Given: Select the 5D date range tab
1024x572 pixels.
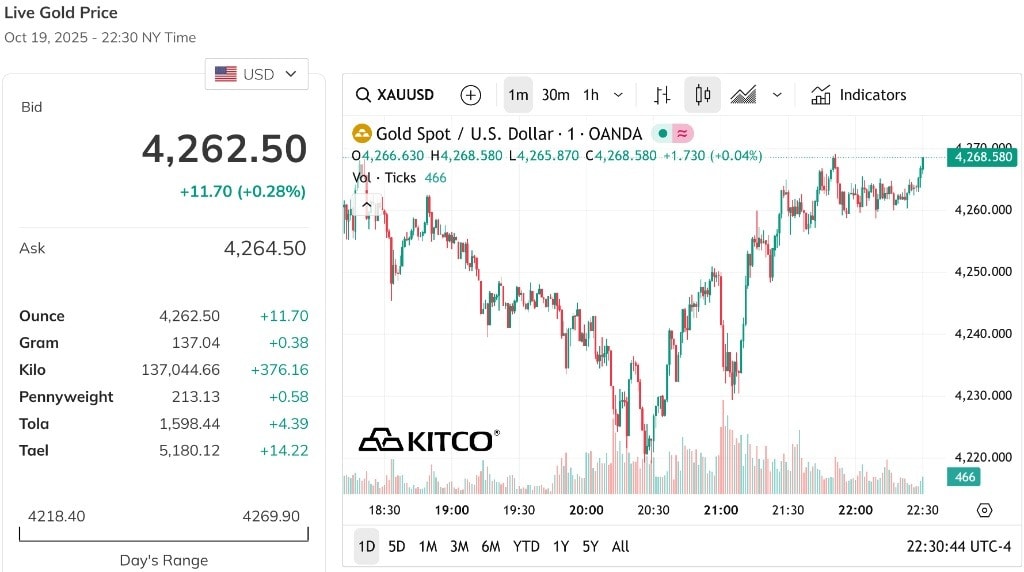Looking at the screenshot, I should click(397, 546).
